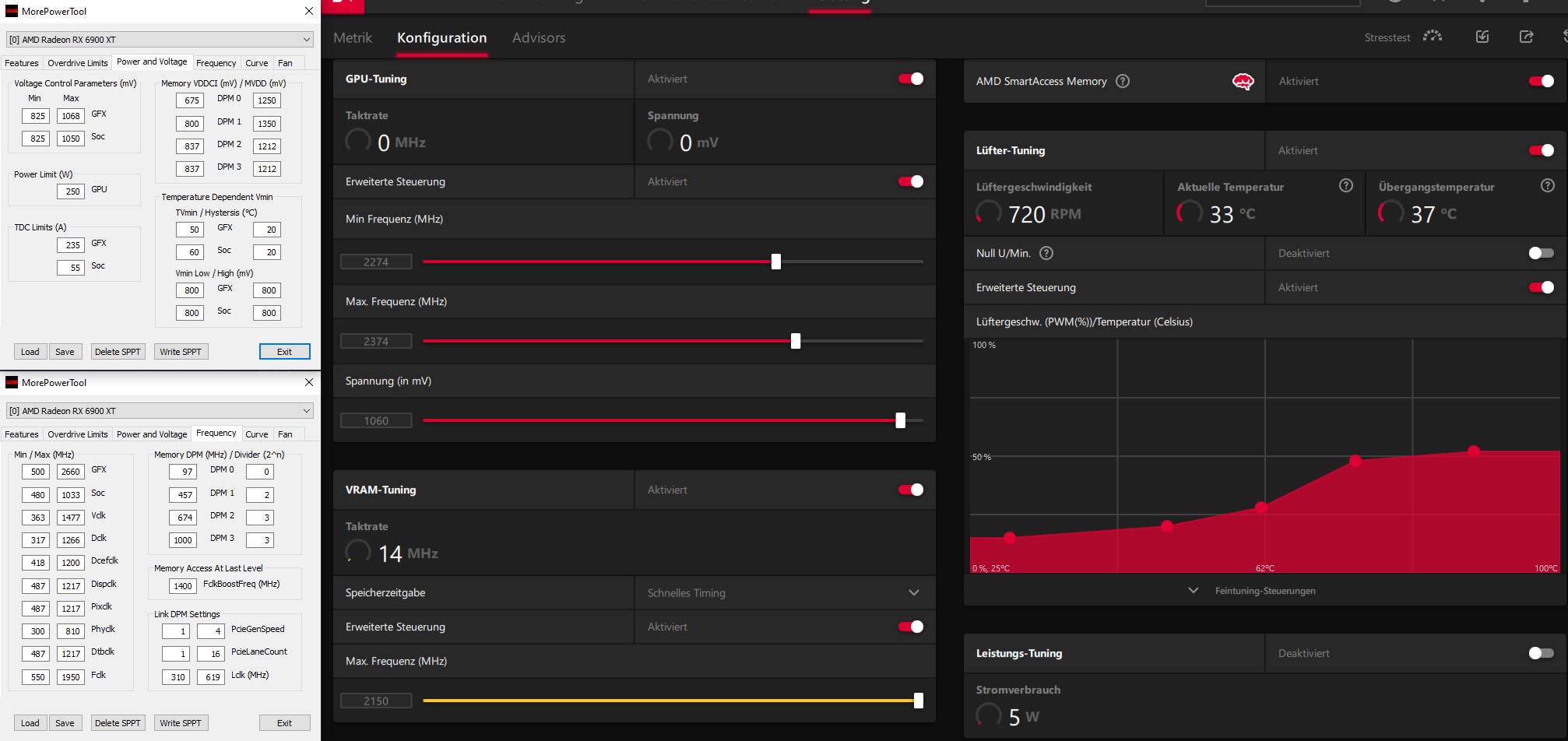This screenshot has height=741, width=1568.
Task: Click the Spannung value field 1060
Action: 376,420
